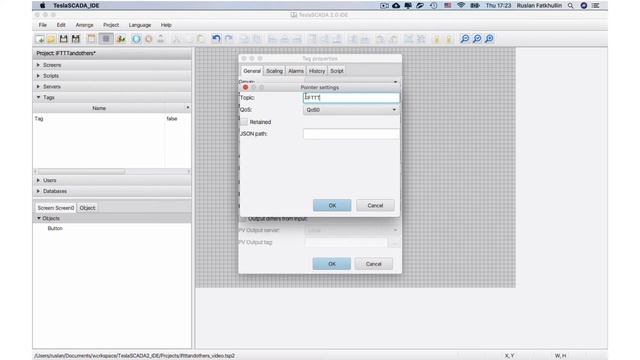This screenshot has height=360, width=640.
Task: Click the paste clipboard toolbar icon
Action: click(201, 39)
